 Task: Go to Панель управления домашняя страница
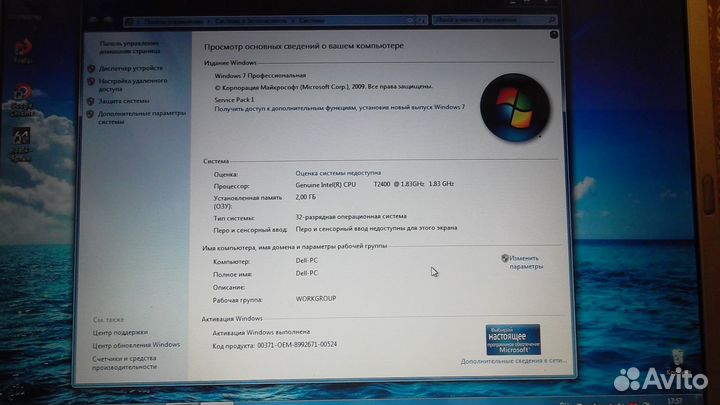(130, 47)
